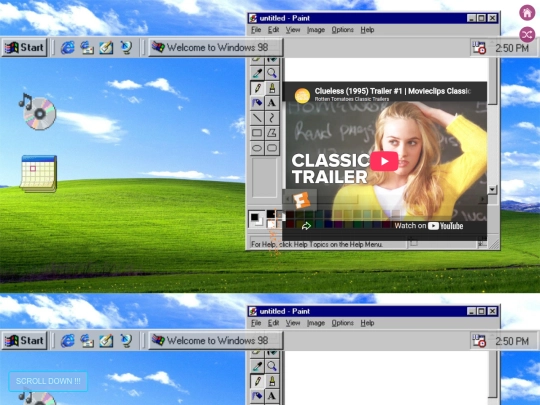This screenshot has height=405, width=540.
Task: Click Show Desktop icon on upper taskbar
Action: click(x=106, y=48)
